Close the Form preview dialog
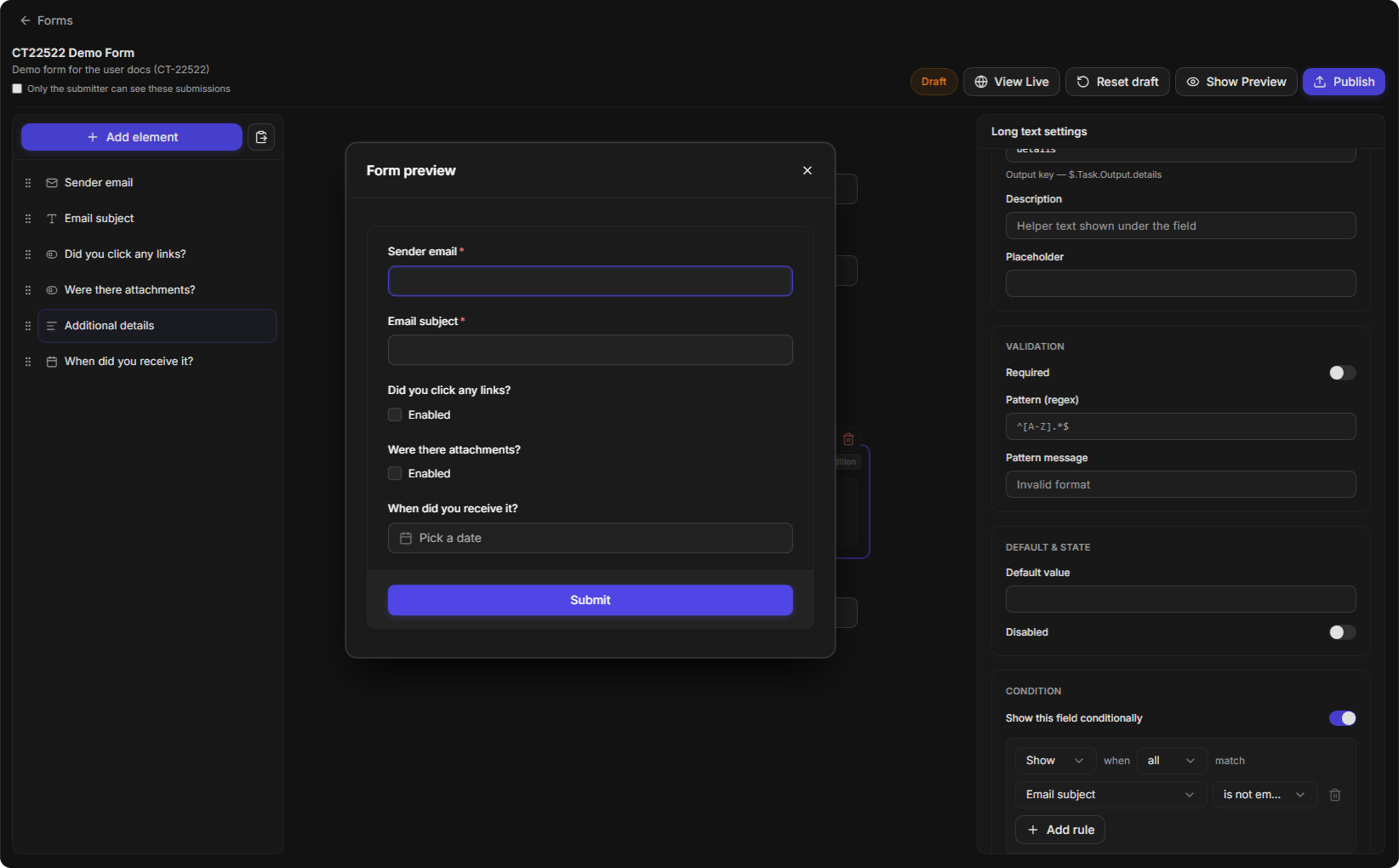1399x868 pixels. 808,170
